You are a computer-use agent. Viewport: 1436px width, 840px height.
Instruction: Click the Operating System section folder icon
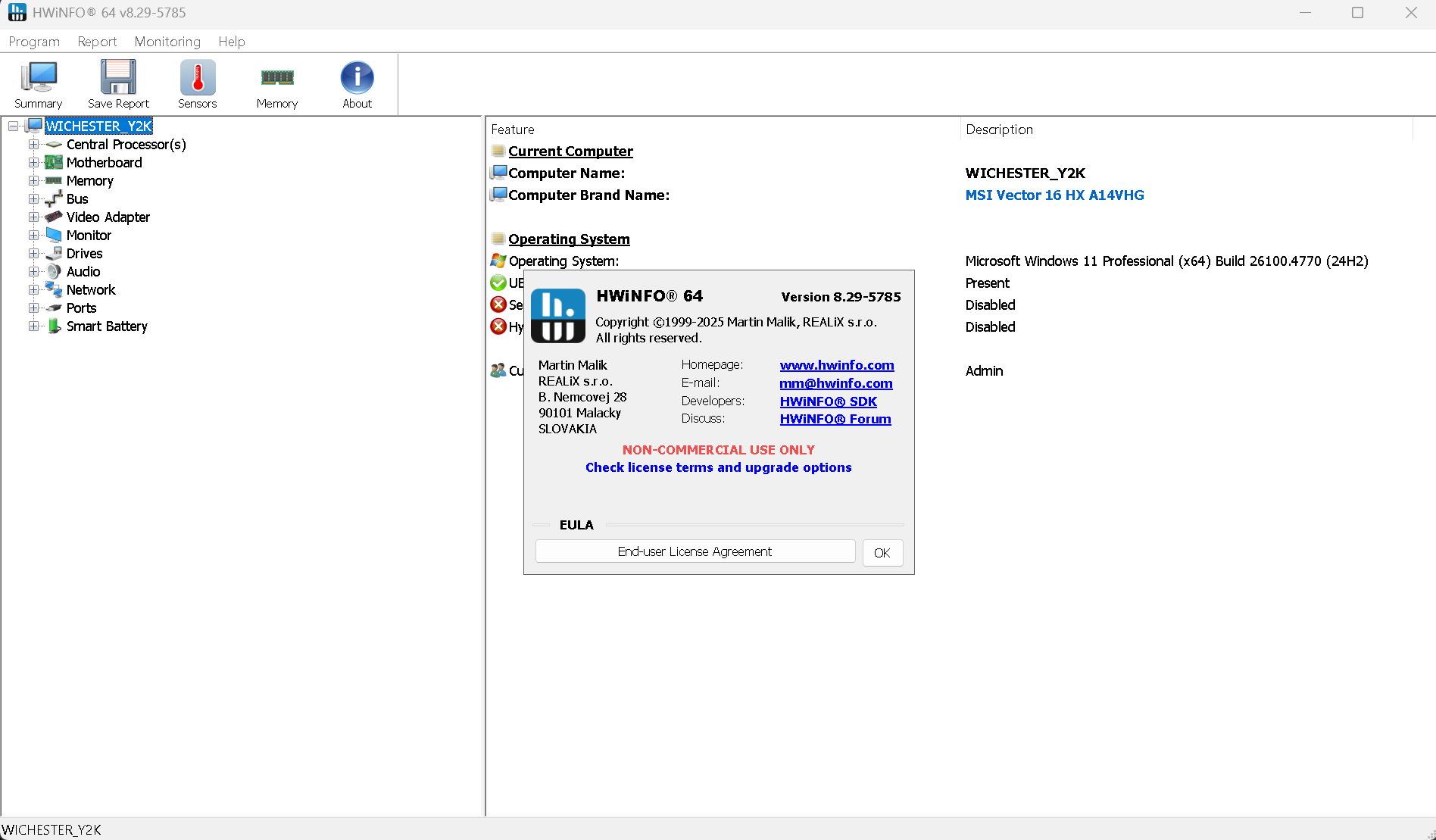498,239
